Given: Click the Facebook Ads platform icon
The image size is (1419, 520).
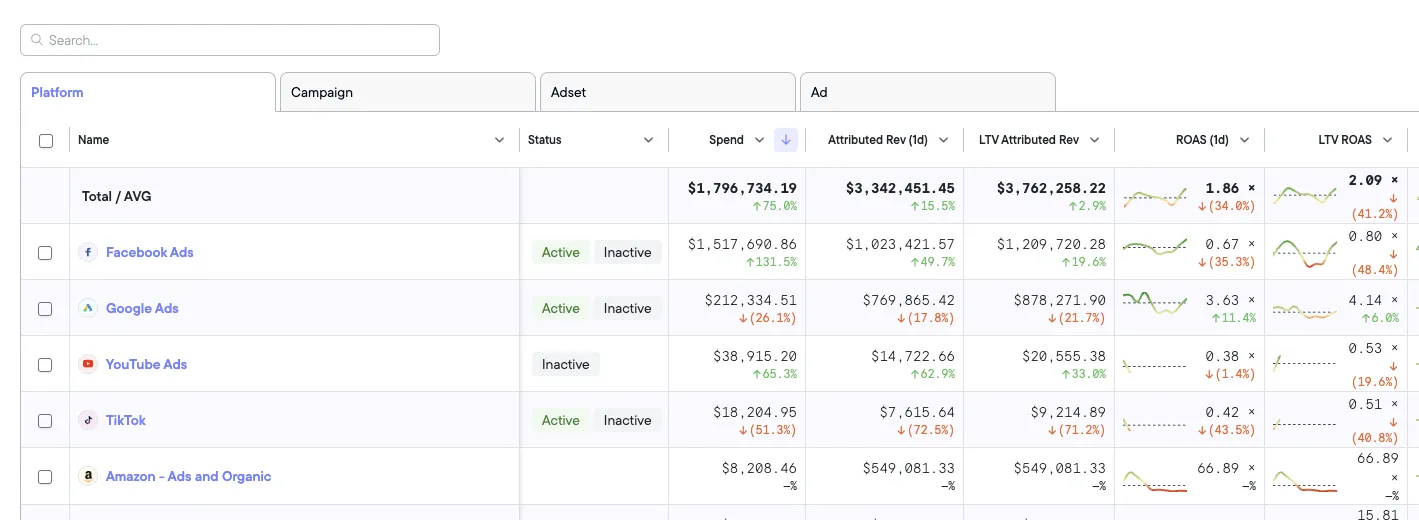Looking at the screenshot, I should (88, 252).
